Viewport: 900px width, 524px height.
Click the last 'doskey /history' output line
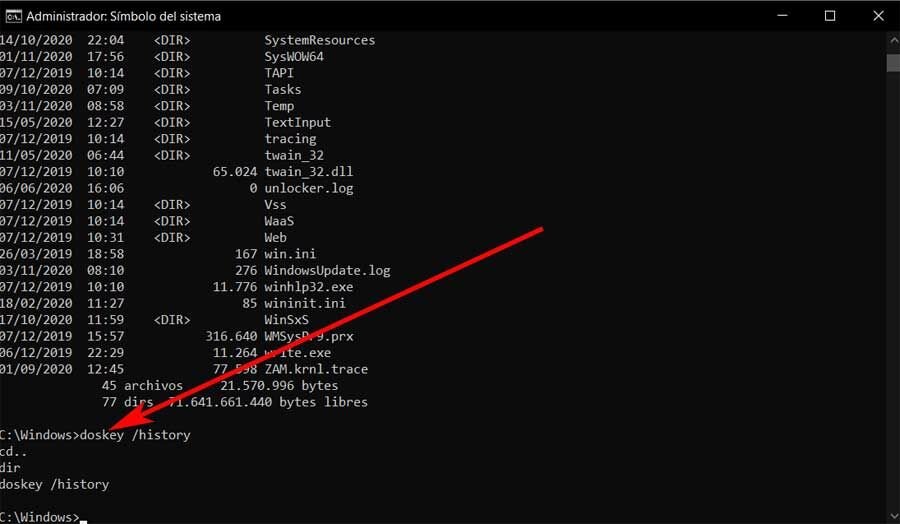pos(55,484)
